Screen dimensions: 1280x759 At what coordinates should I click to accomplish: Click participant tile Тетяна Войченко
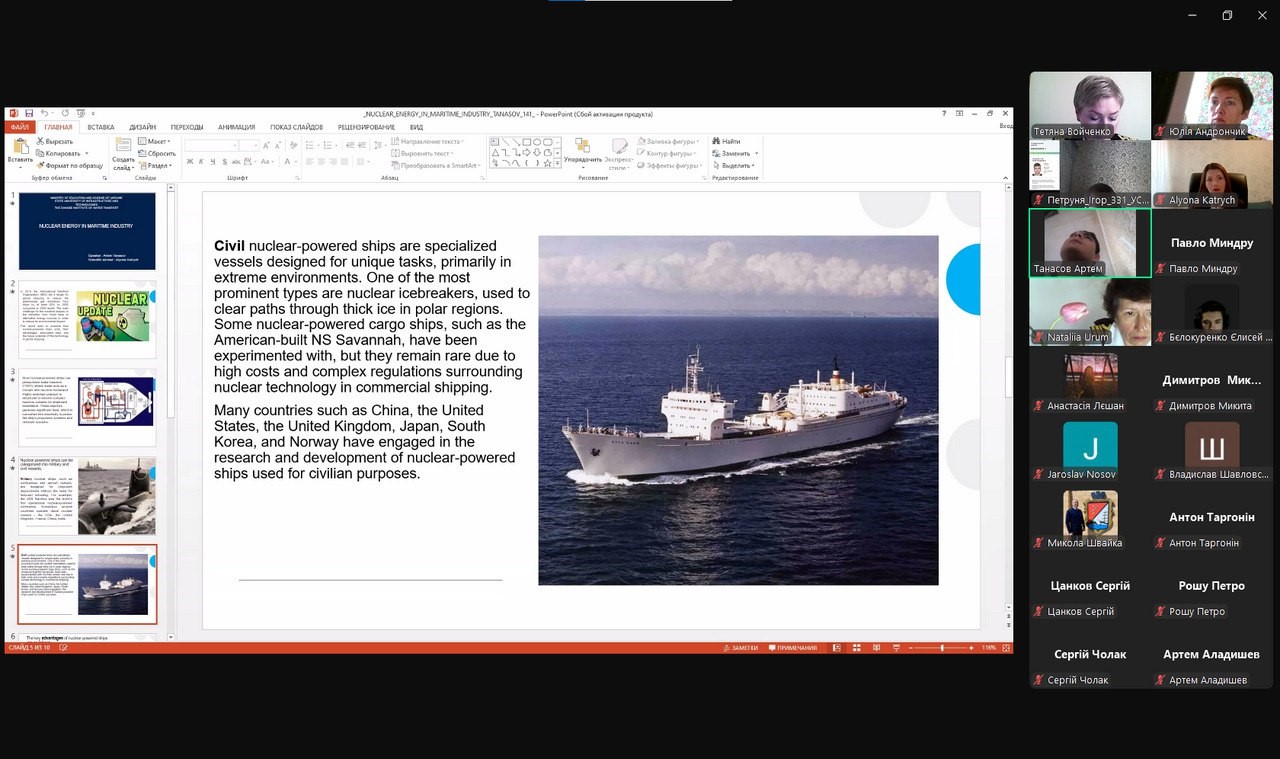[1090, 105]
